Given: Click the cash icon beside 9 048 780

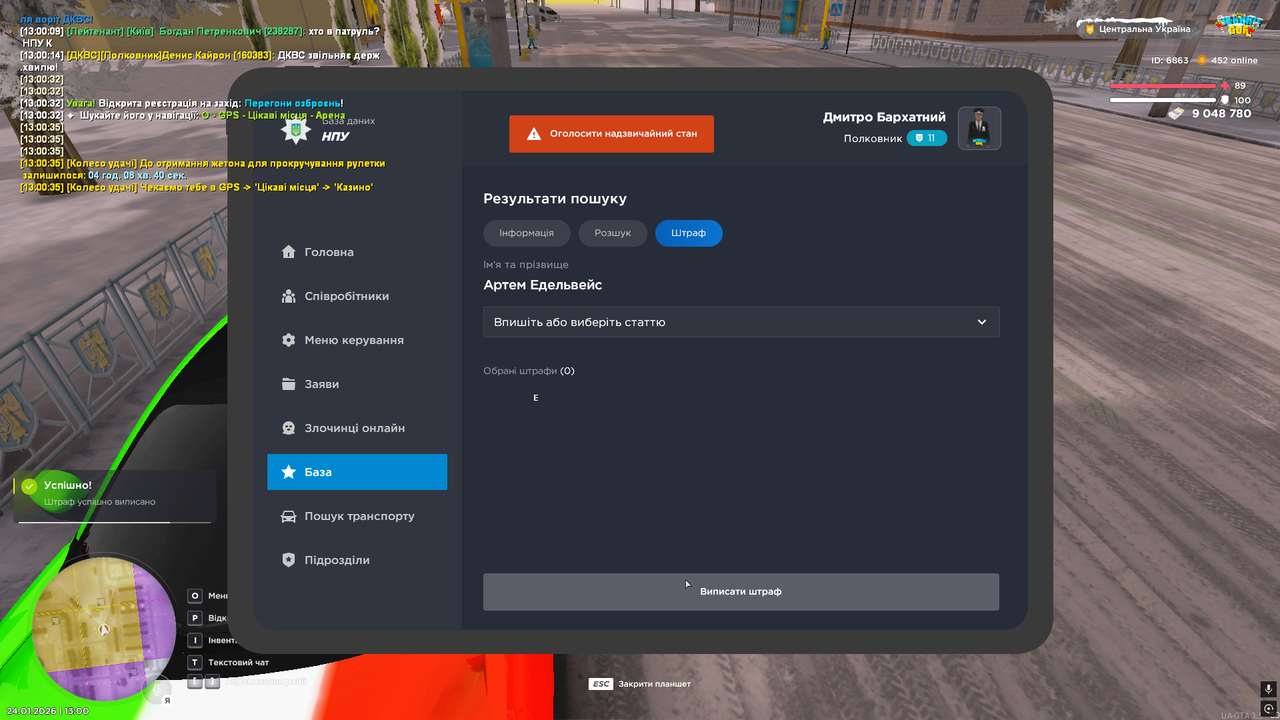Looking at the screenshot, I should point(1175,114).
